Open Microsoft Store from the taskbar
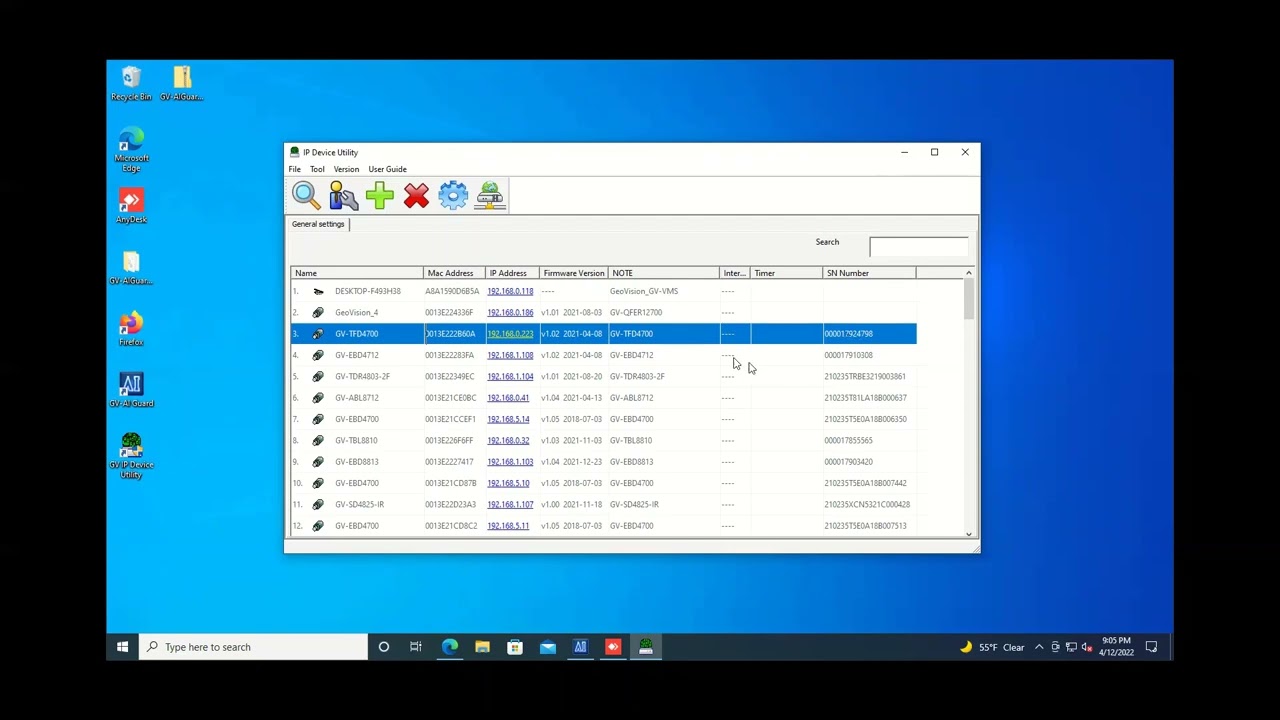 (515, 647)
